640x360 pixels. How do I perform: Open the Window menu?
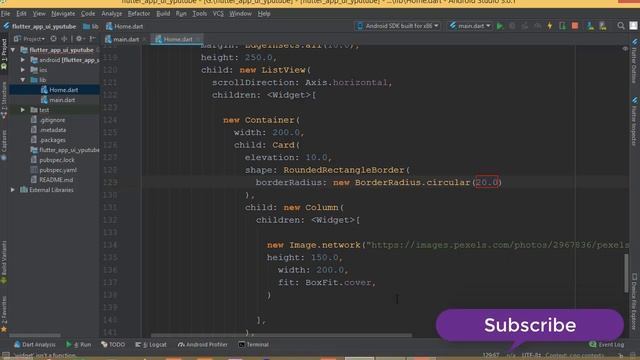(240, 13)
